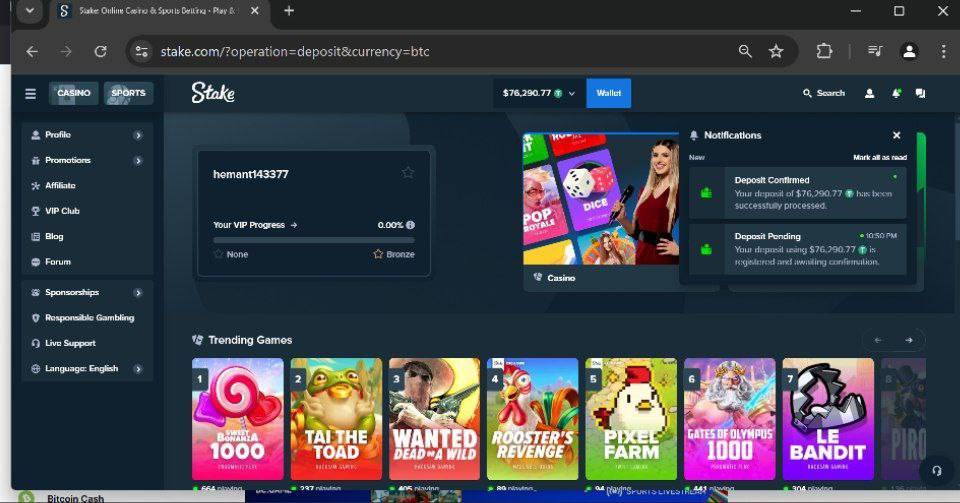This screenshot has height=503, width=960.
Task: Open the chat bubble icon
Action: (920, 93)
